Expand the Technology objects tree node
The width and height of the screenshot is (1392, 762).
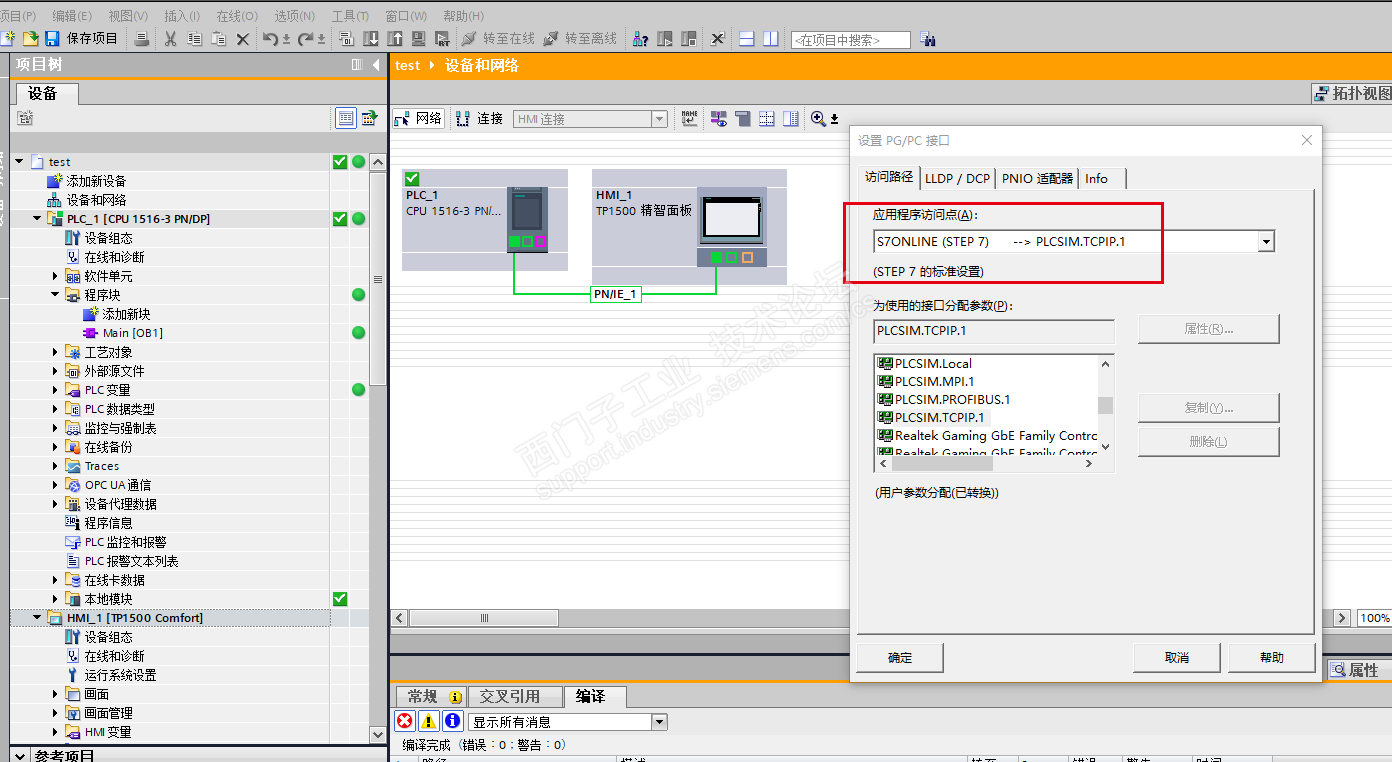click(x=56, y=352)
